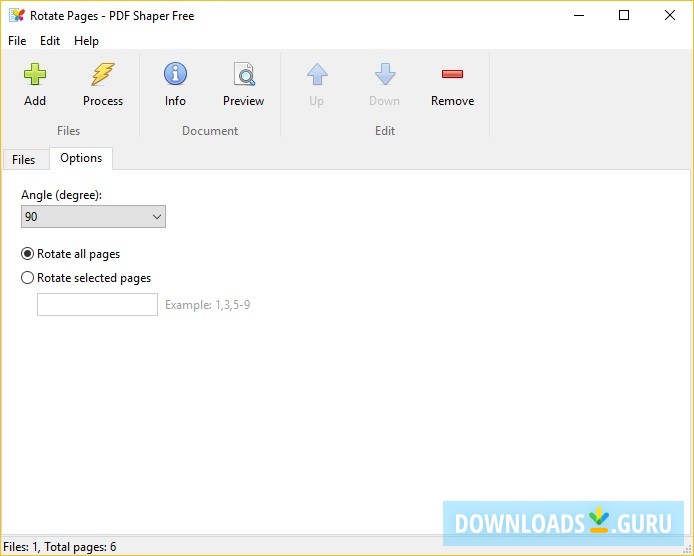Click the PDF Shaper app icon in title bar
The width and height of the screenshot is (694, 556).
point(17,15)
